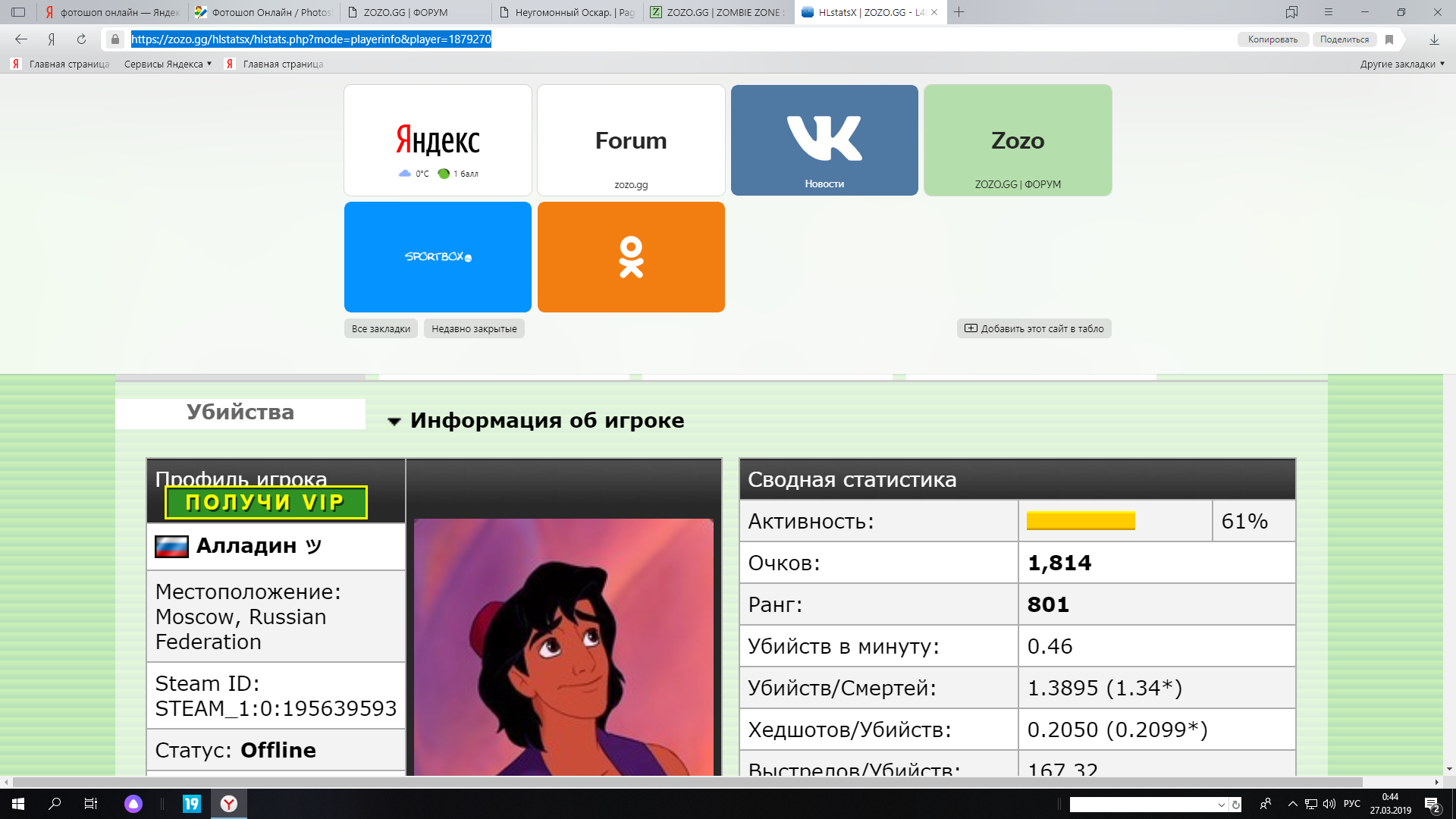This screenshot has height=819, width=1456.
Task: Open the VK Новости tile
Action: [824, 140]
